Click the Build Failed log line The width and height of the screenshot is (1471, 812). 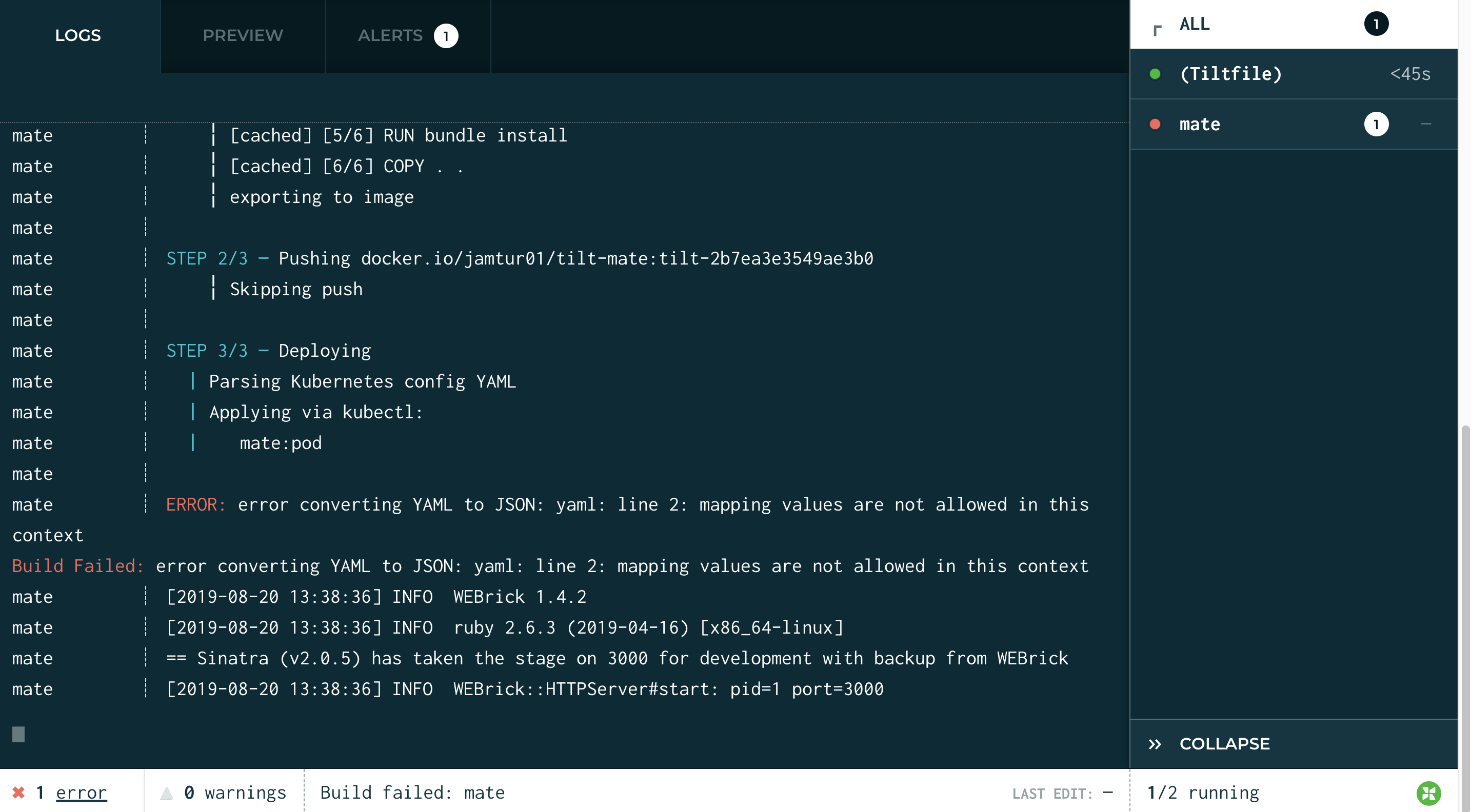(549, 566)
